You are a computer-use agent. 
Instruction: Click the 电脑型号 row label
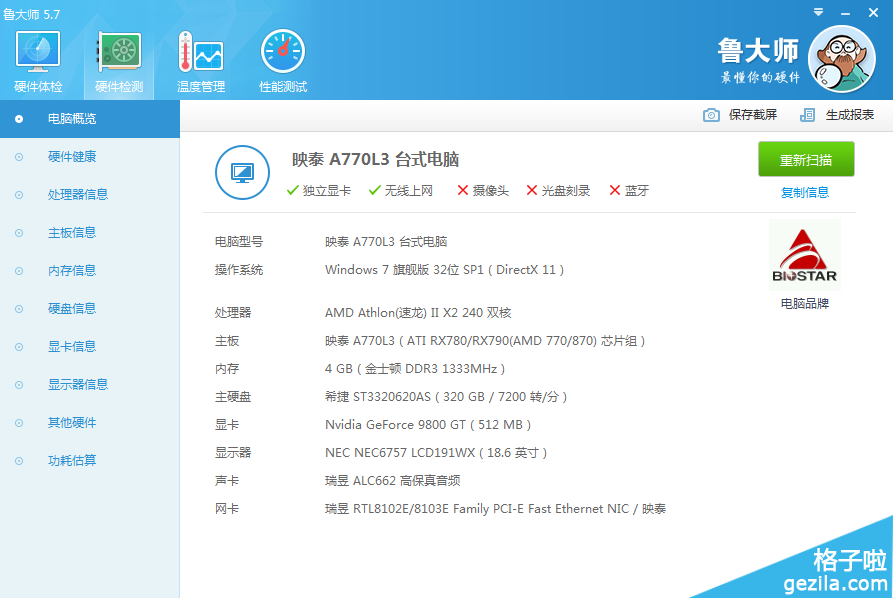coord(239,242)
